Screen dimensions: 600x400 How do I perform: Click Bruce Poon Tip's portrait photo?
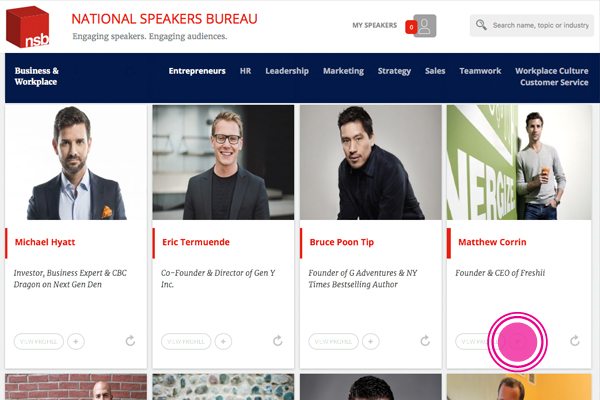(x=370, y=162)
